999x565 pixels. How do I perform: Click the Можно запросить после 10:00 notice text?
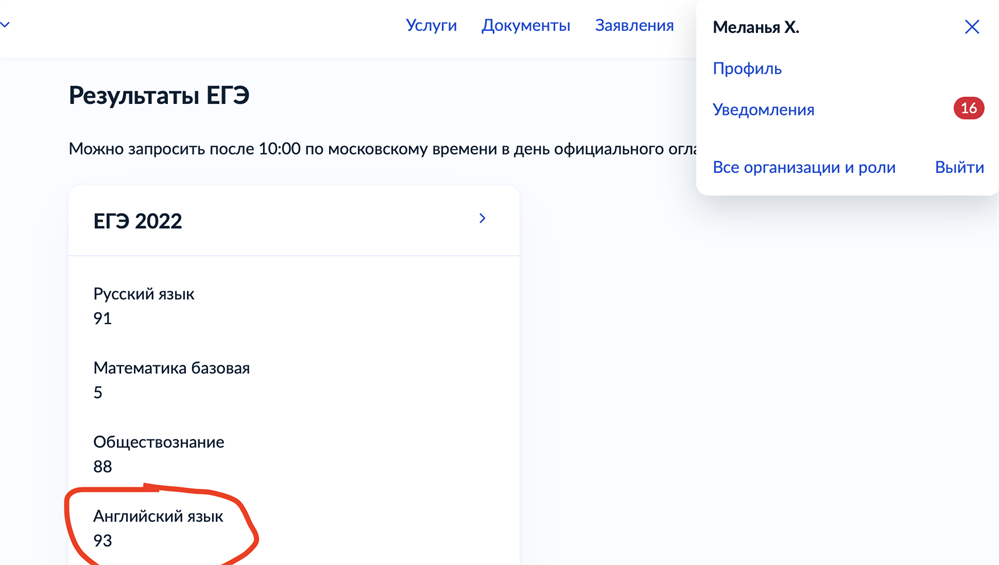coord(382,149)
